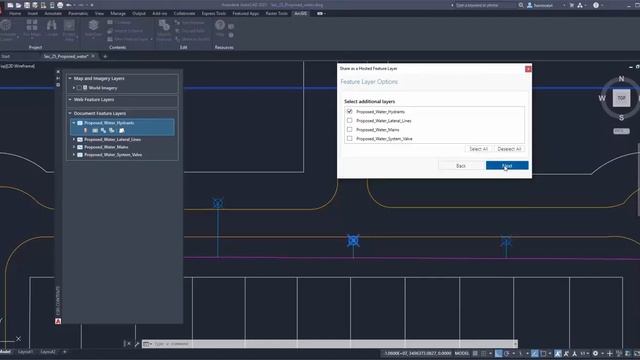Click the Save icon in quick access toolbar
Viewport: 640px width, 360px height.
tap(27, 5)
